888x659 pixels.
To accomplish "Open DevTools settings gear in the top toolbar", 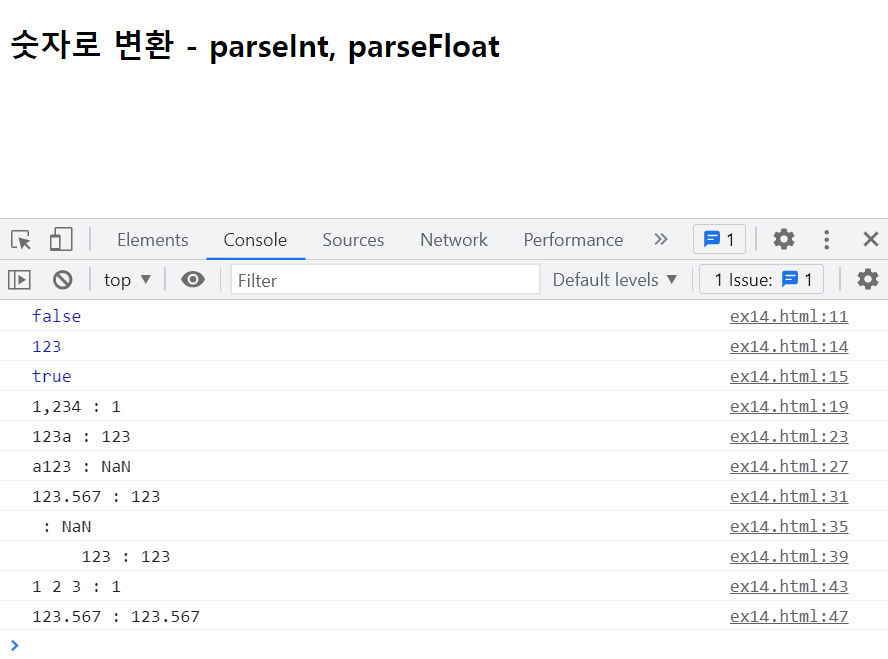I will tap(784, 239).
